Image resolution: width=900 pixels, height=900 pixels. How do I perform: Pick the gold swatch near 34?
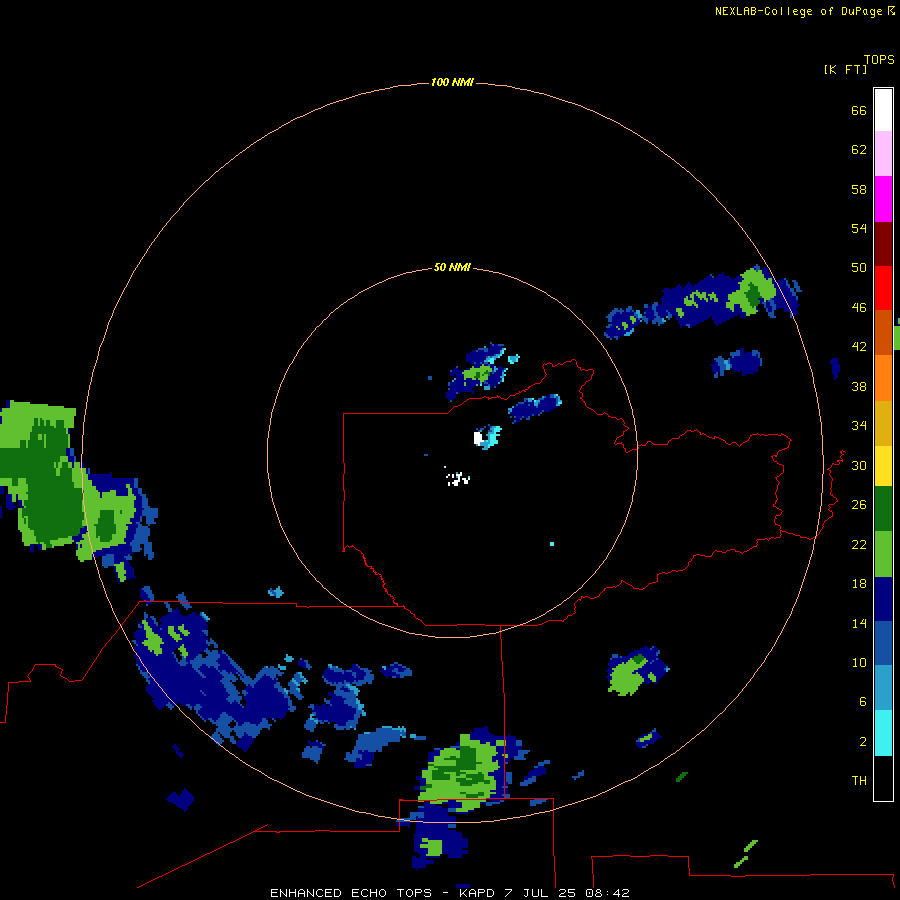coord(883,424)
